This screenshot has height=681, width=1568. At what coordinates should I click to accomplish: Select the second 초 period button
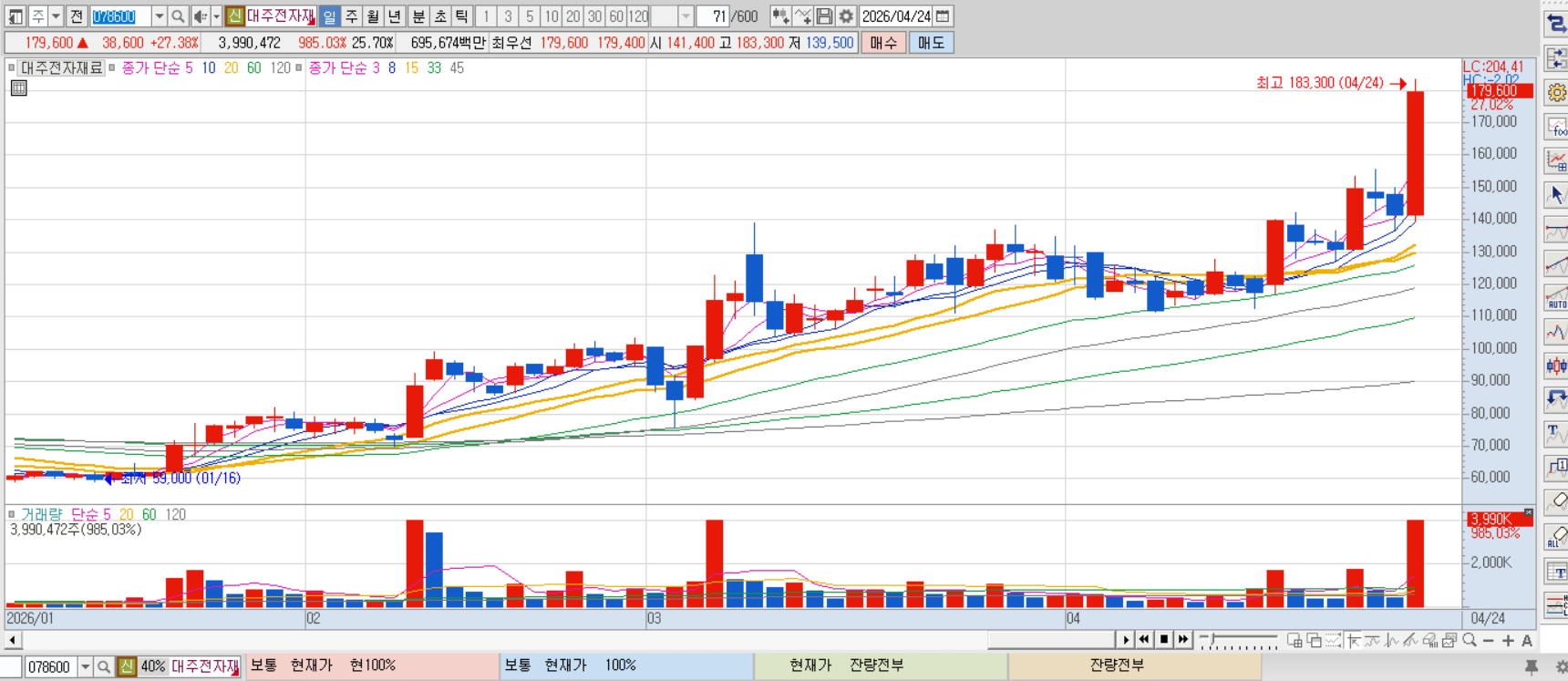pos(440,16)
